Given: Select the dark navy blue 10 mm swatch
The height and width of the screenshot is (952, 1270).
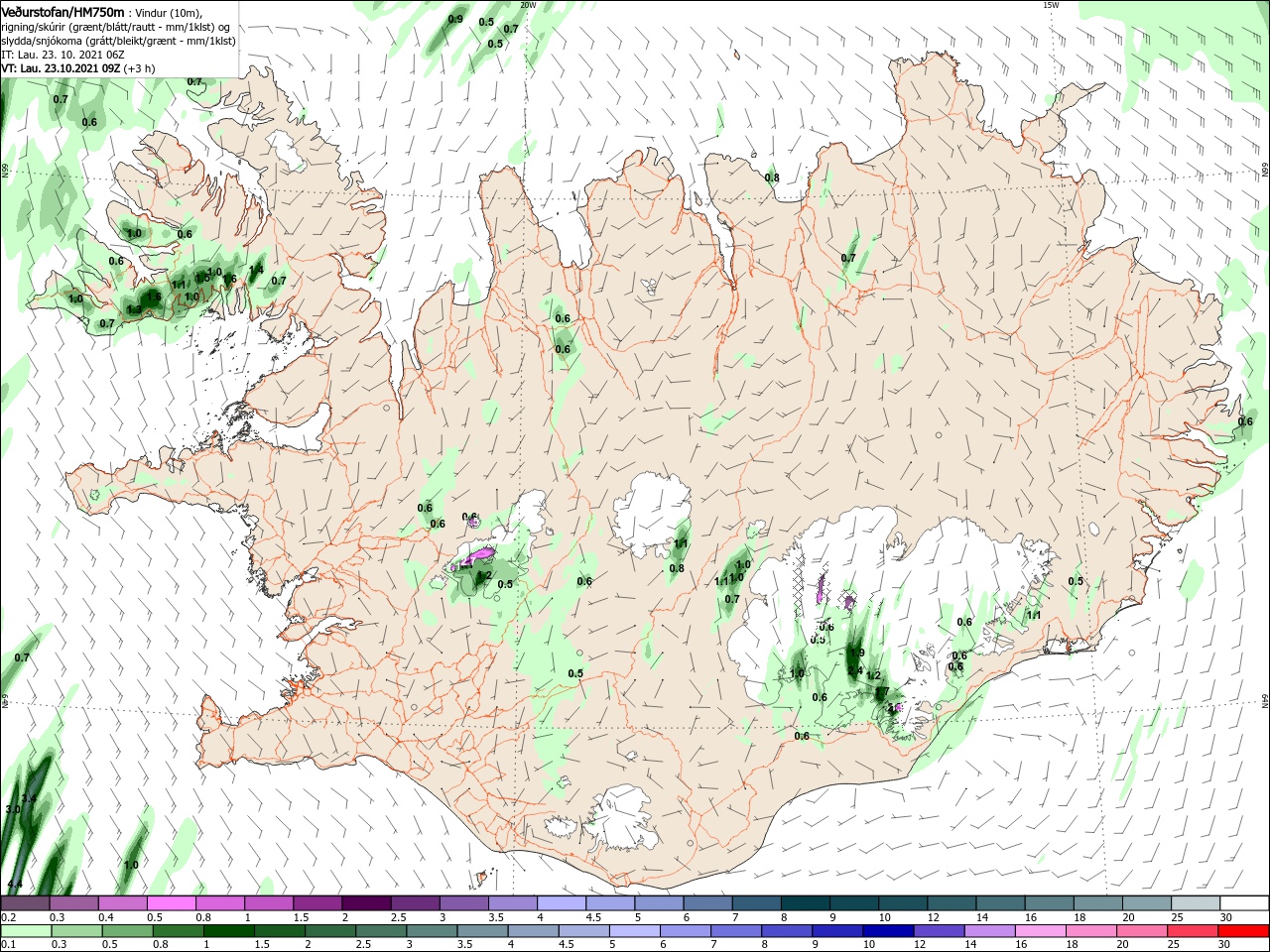Looking at the screenshot, I should coord(885,931).
